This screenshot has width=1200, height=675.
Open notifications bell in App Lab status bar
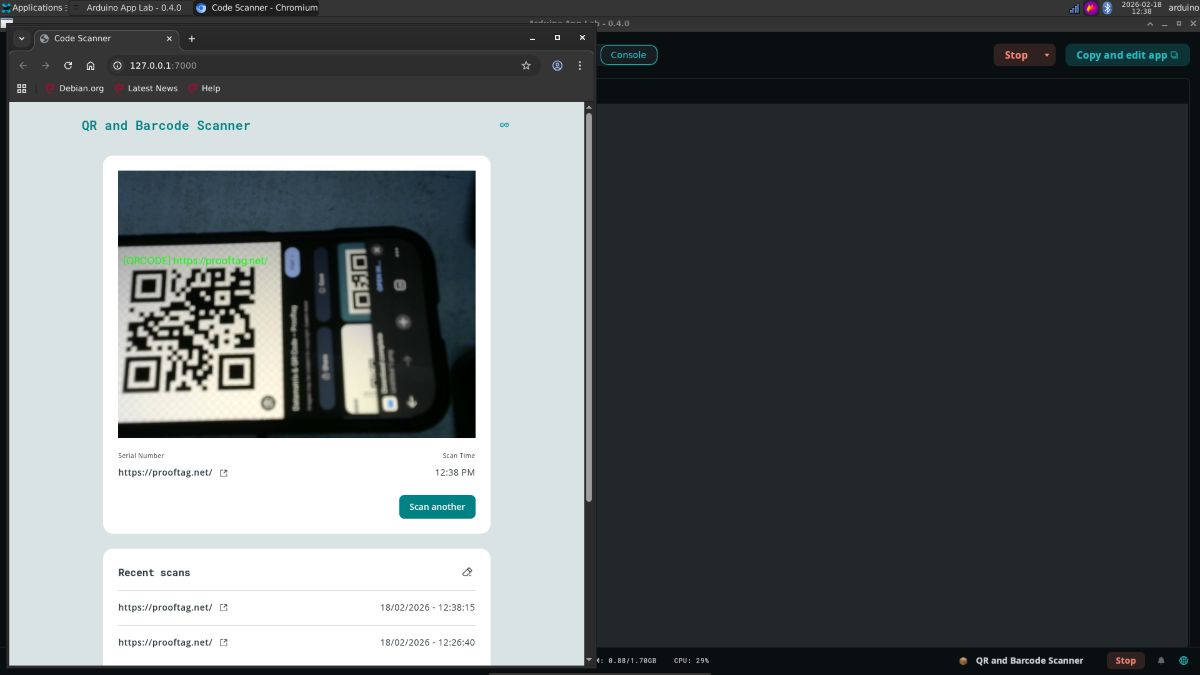[x=1161, y=660]
